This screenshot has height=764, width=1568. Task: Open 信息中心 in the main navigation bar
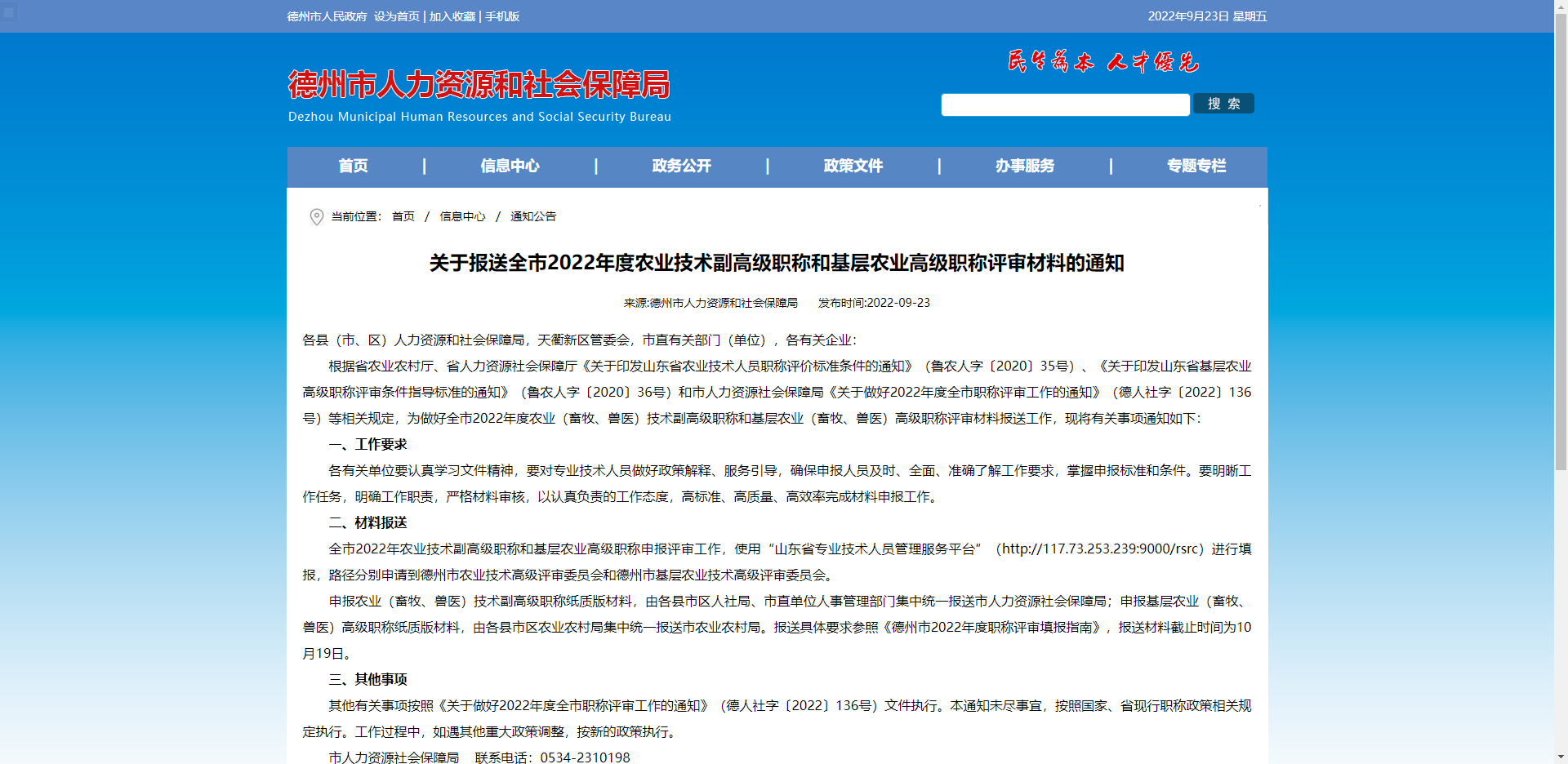(510, 167)
